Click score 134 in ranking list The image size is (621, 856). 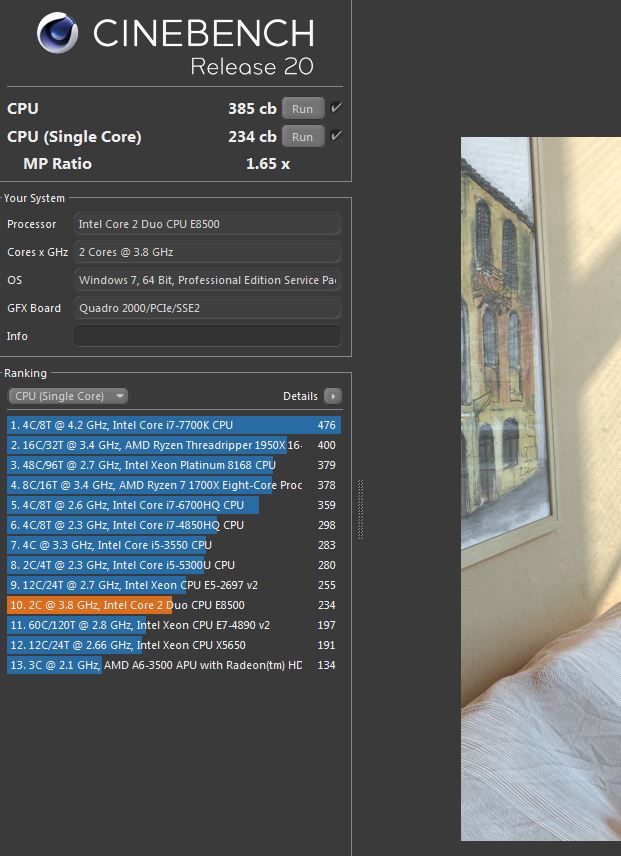[326, 665]
